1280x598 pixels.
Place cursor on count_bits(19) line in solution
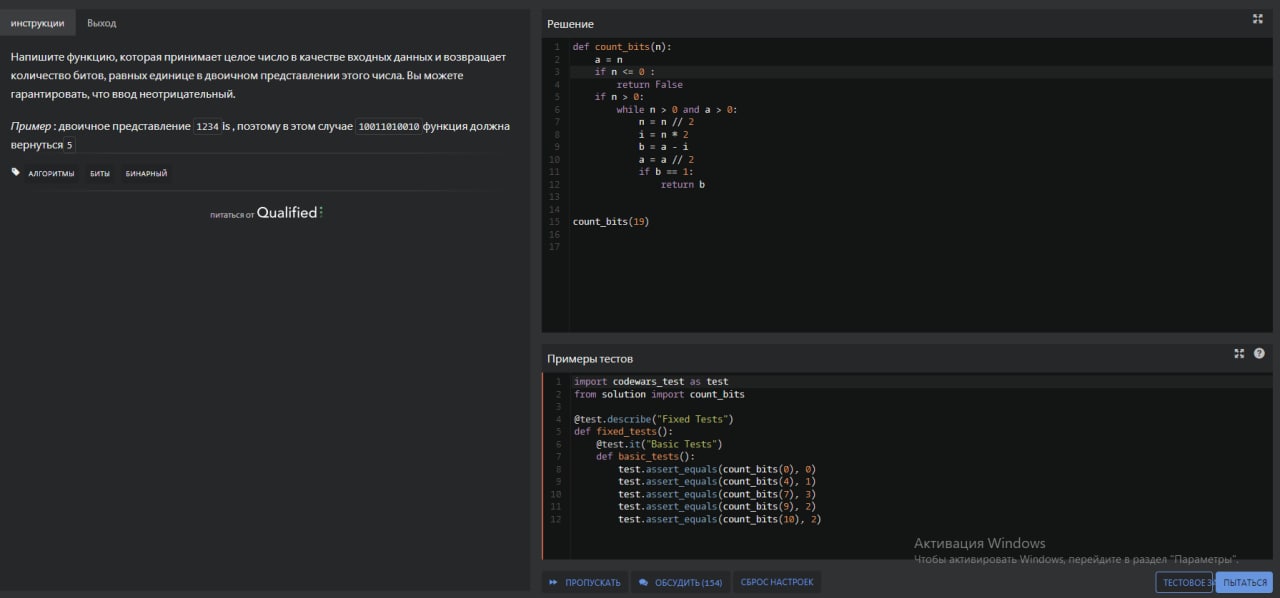click(611, 221)
